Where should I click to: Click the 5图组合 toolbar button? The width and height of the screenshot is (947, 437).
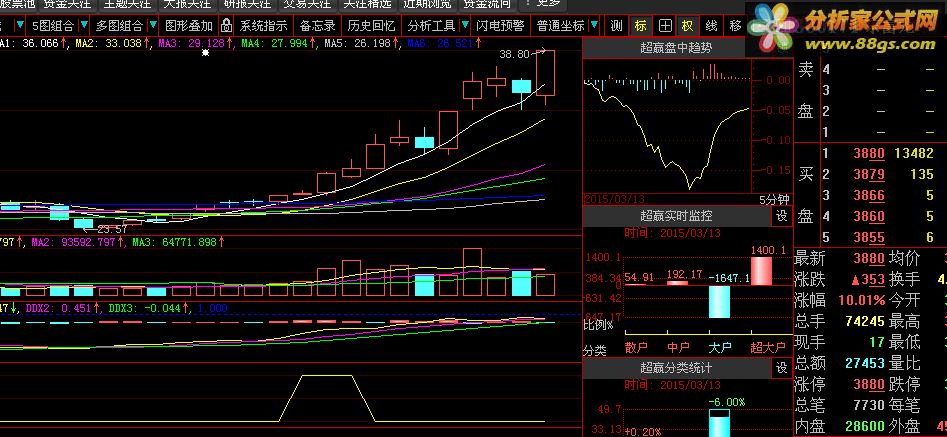pos(53,26)
